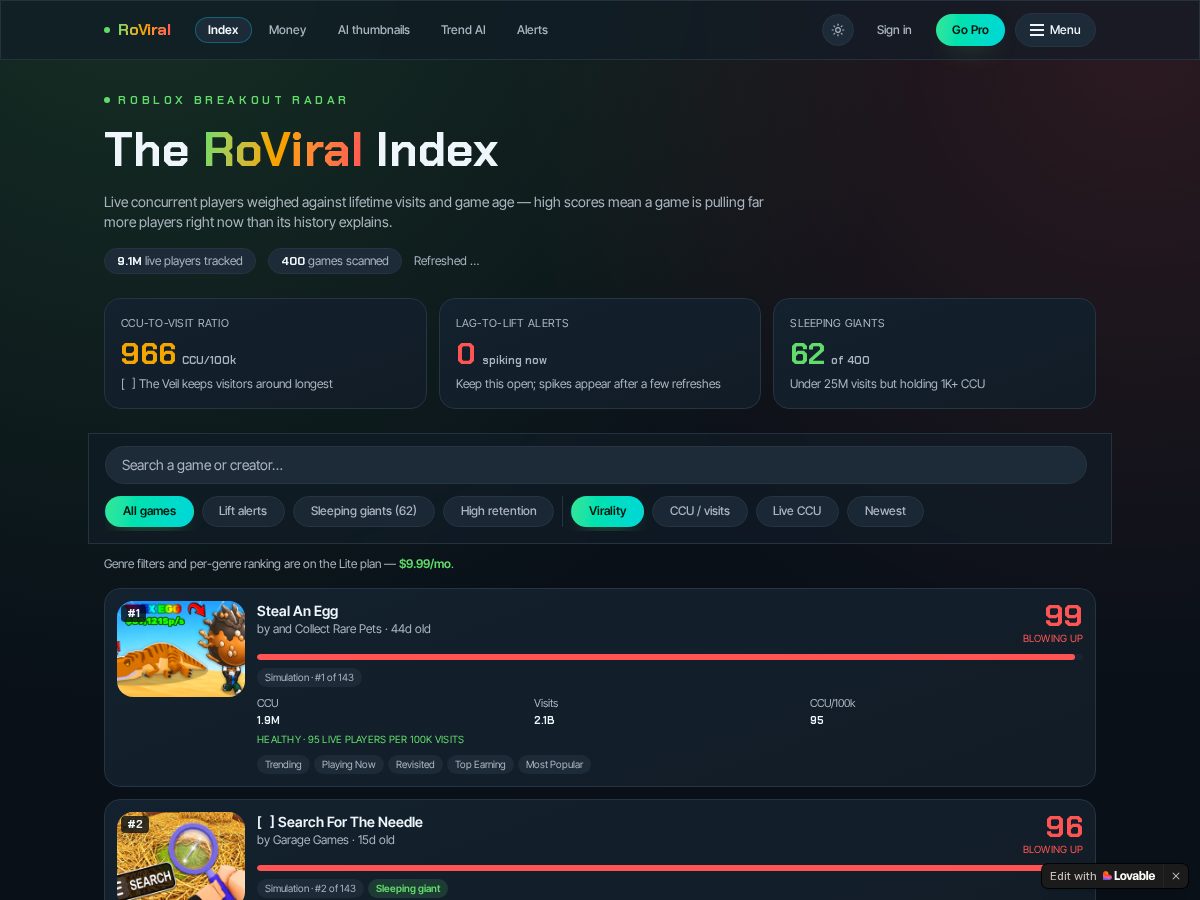Screen dimensions: 1200x900
Task: Open the Steal An Egg thumbnail
Action: pyautogui.click(x=181, y=649)
